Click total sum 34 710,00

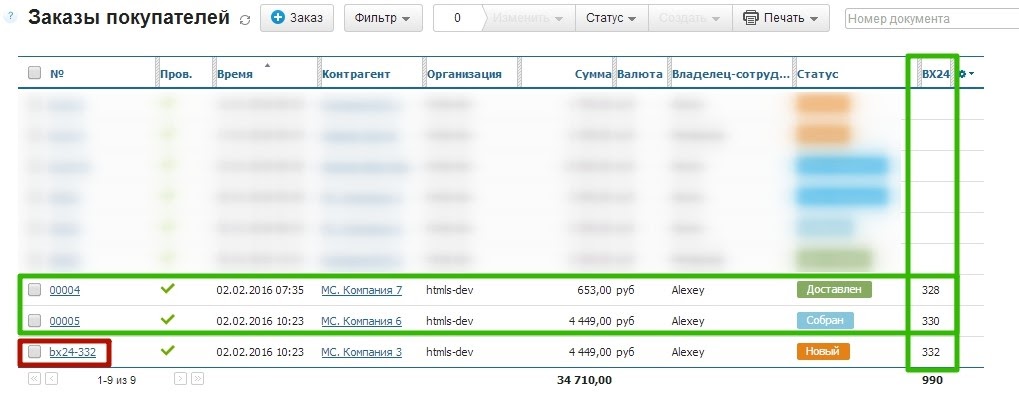(584, 379)
